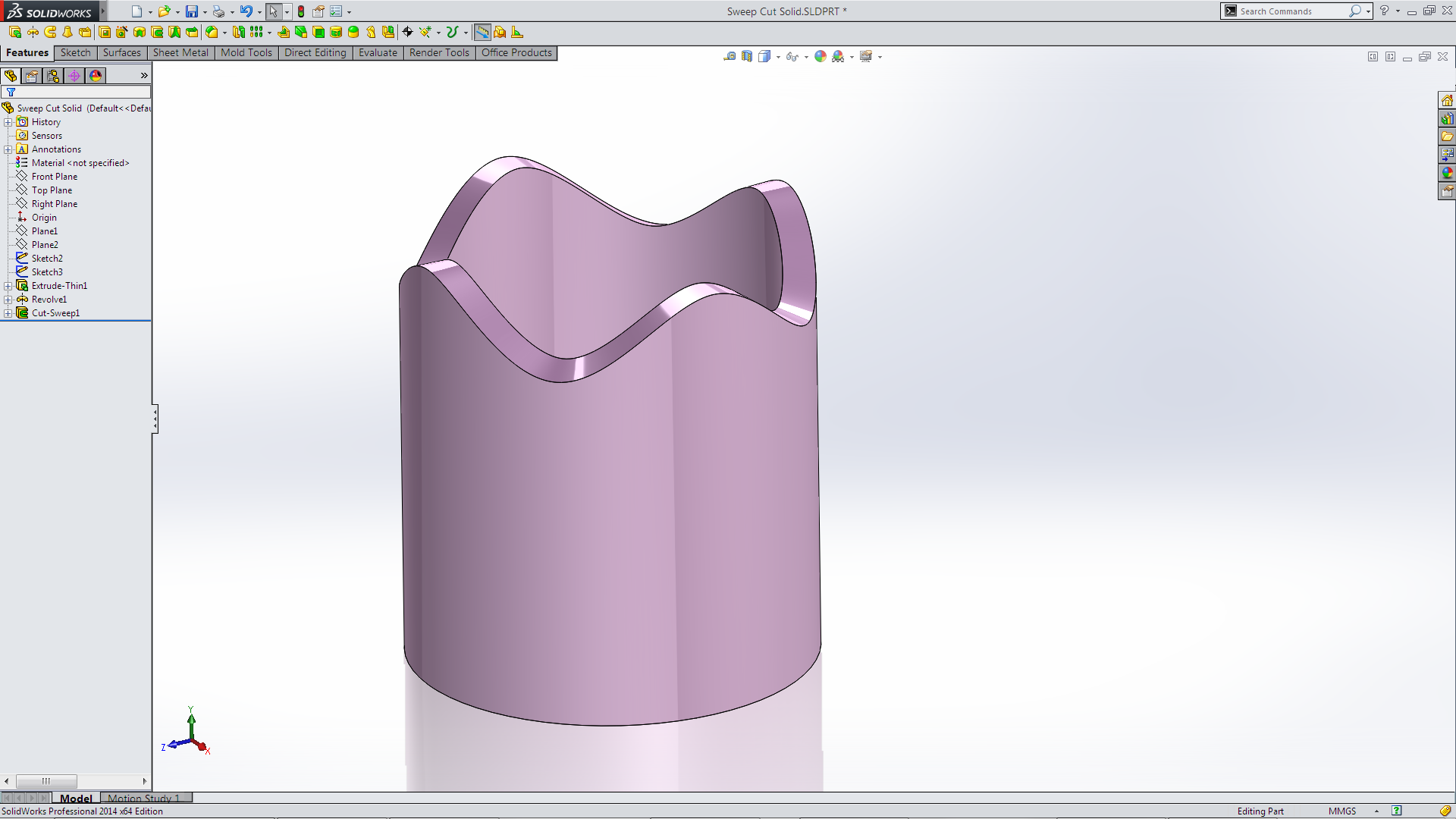
Task: Open the ConfigurationManager tab icon
Action: point(53,76)
